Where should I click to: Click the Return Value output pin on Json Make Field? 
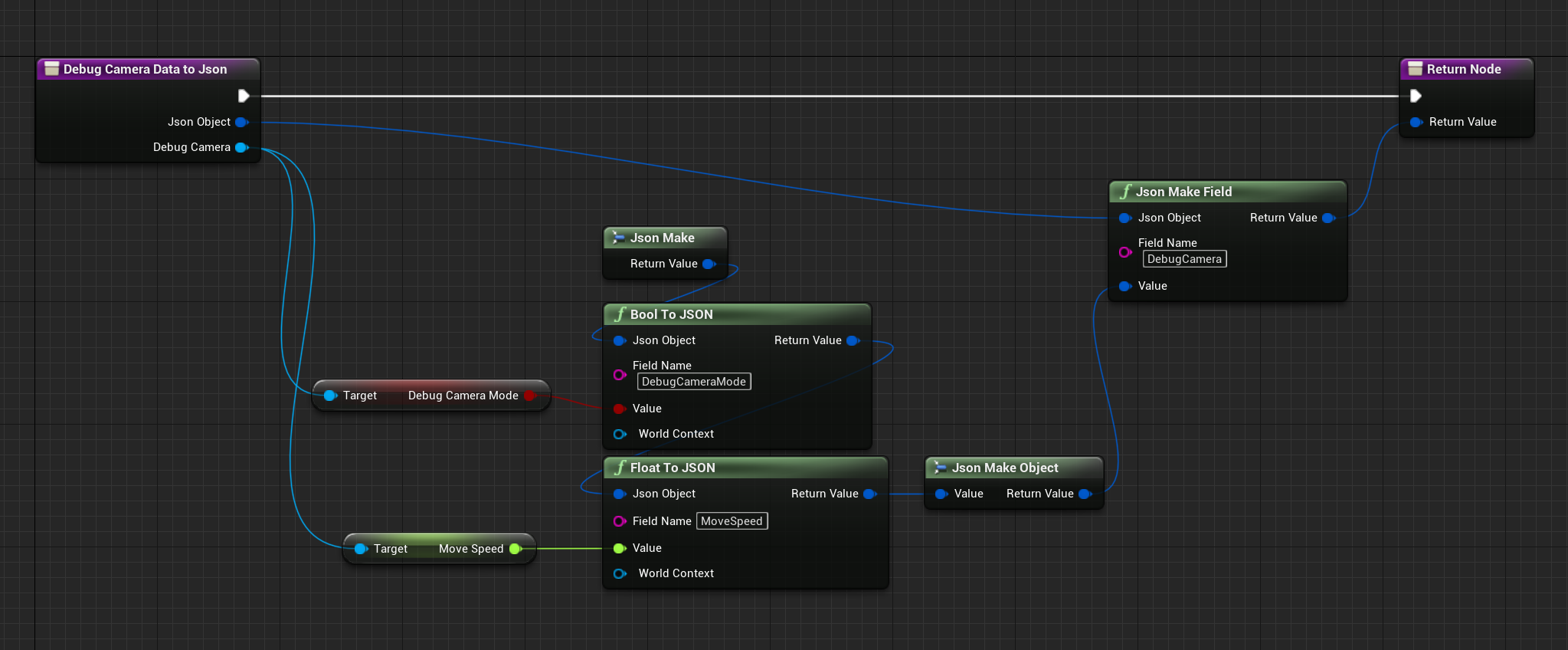click(x=1329, y=218)
